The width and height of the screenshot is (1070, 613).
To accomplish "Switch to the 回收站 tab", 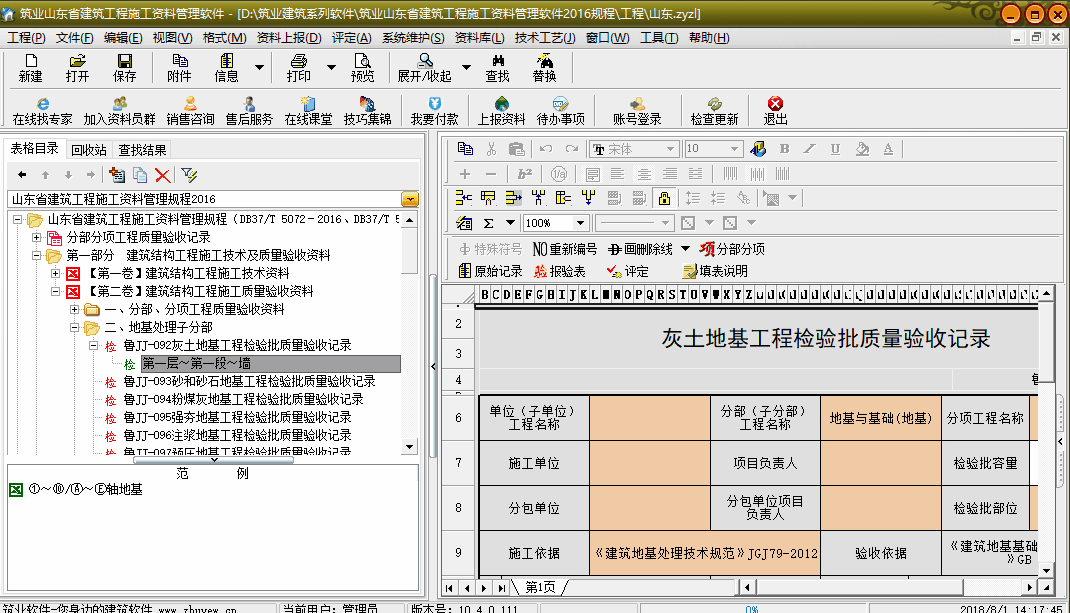I will [88, 150].
